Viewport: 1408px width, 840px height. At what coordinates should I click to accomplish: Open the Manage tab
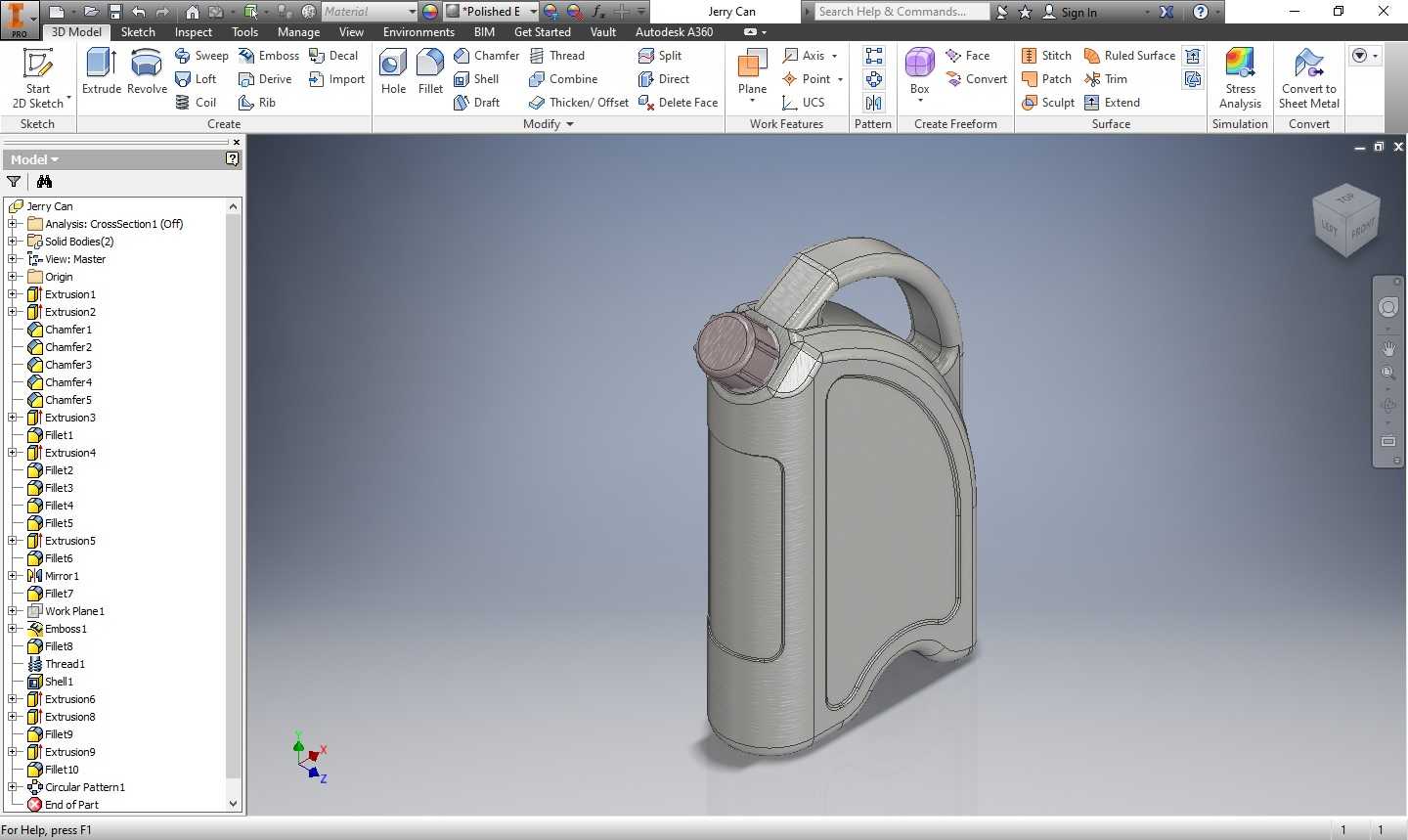pos(298,32)
